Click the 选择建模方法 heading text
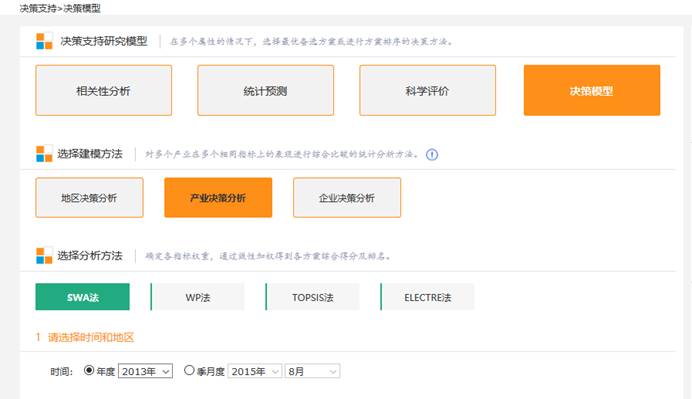This screenshot has width=692, height=399. pyautogui.click(x=90, y=154)
